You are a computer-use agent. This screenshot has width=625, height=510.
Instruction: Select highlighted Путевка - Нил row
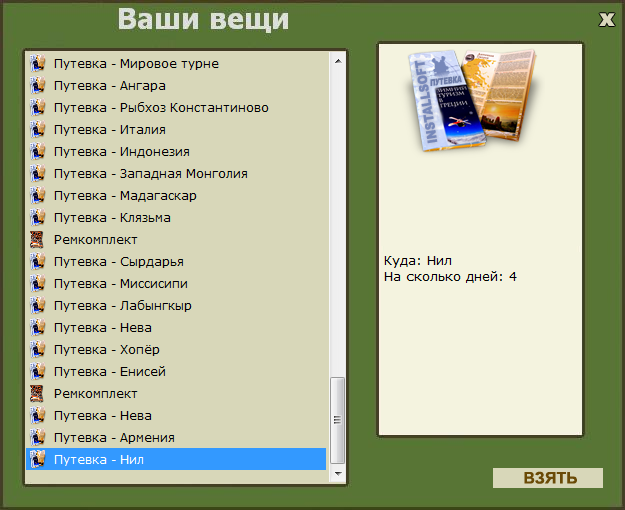tap(176, 459)
